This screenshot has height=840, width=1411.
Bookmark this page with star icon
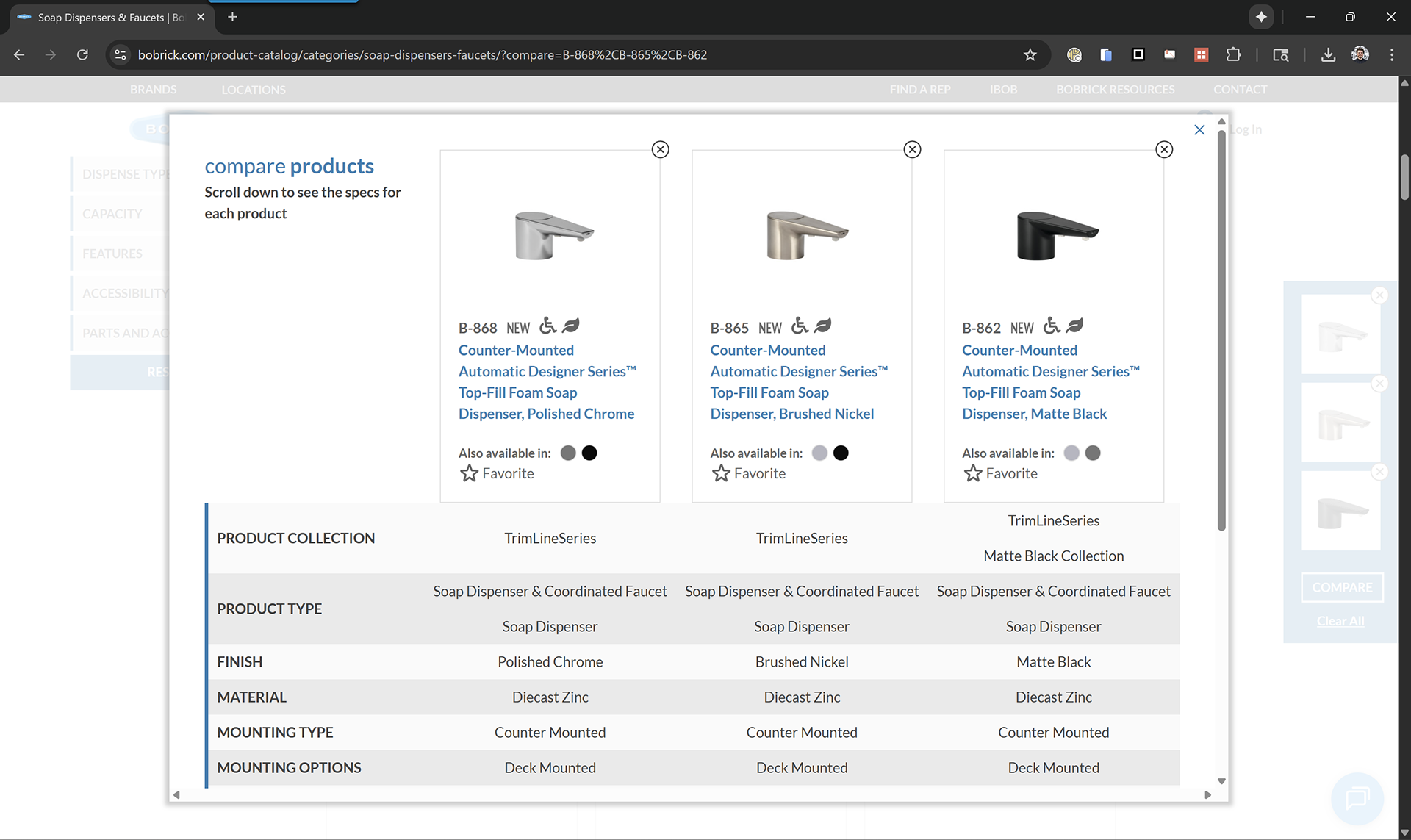[1030, 55]
